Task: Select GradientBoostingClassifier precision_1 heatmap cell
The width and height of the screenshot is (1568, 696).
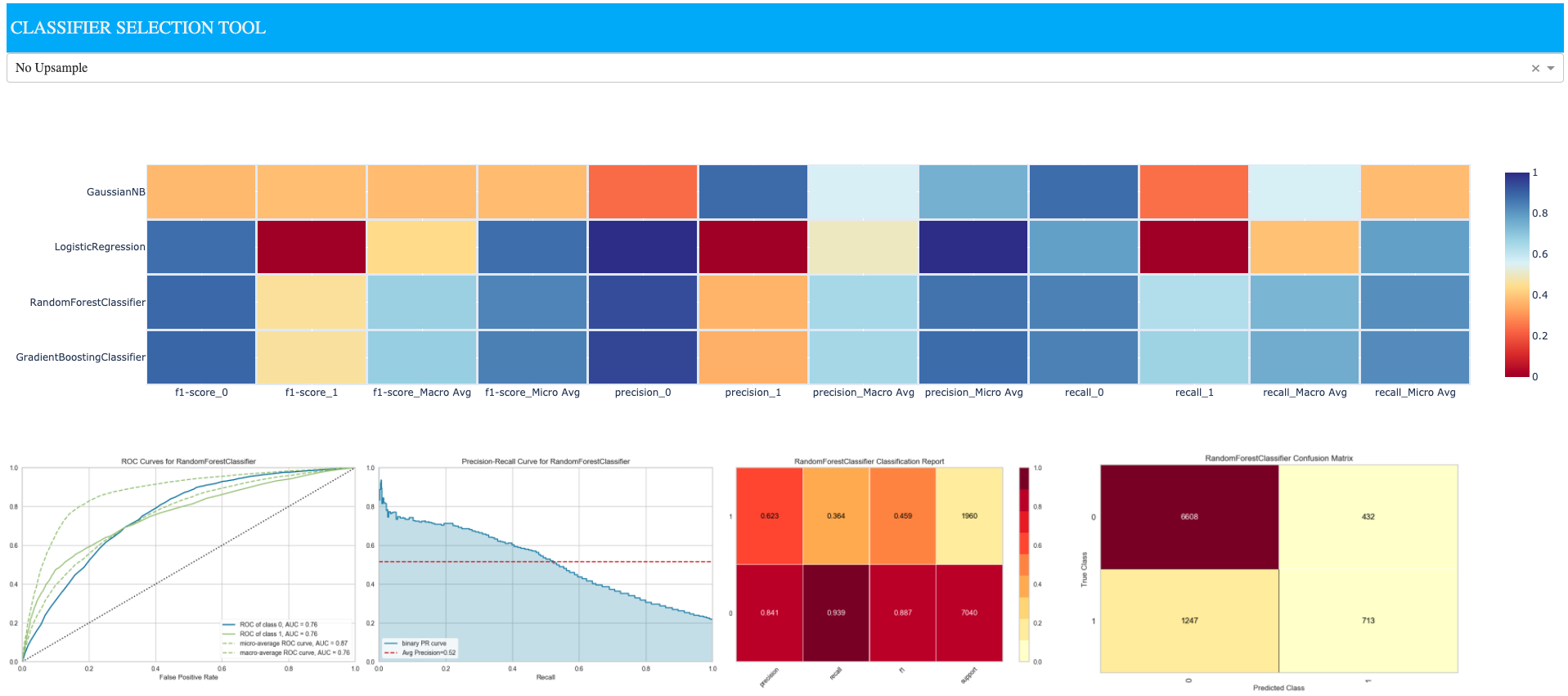Action: 753,357
